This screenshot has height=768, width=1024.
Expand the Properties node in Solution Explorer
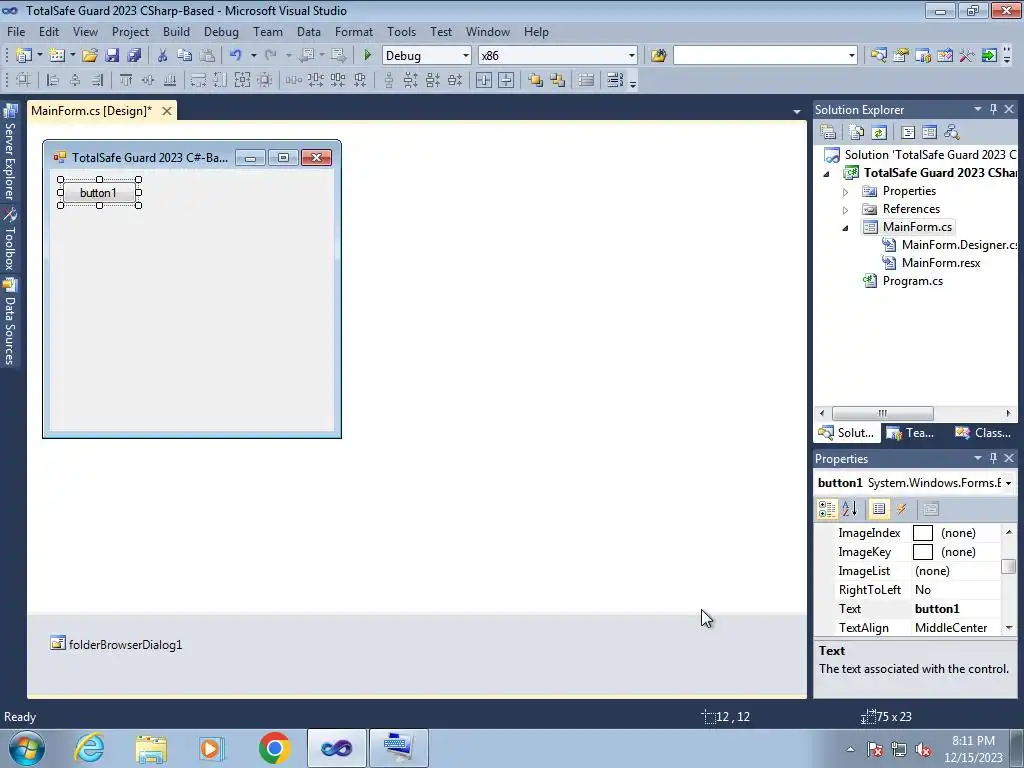click(845, 192)
